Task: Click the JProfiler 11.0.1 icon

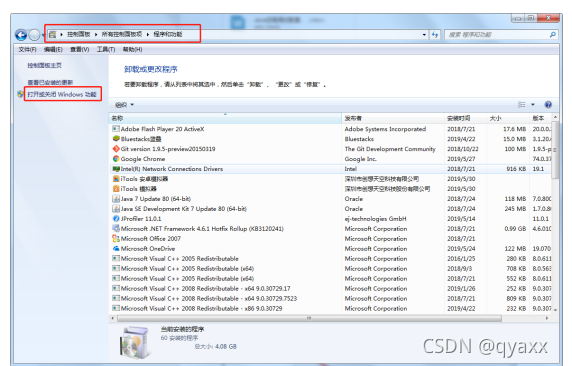Action: 116,219
